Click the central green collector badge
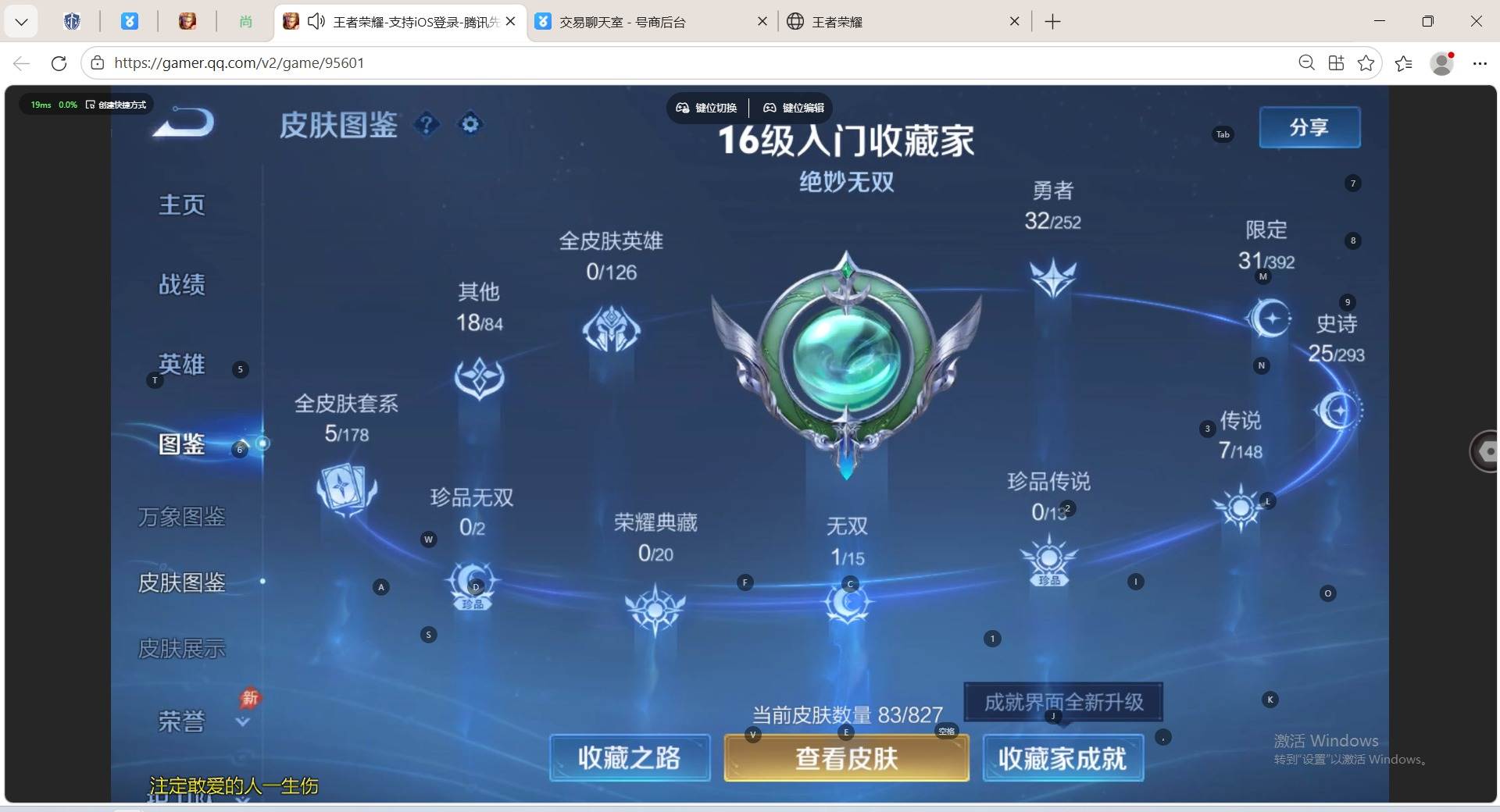 (x=846, y=365)
